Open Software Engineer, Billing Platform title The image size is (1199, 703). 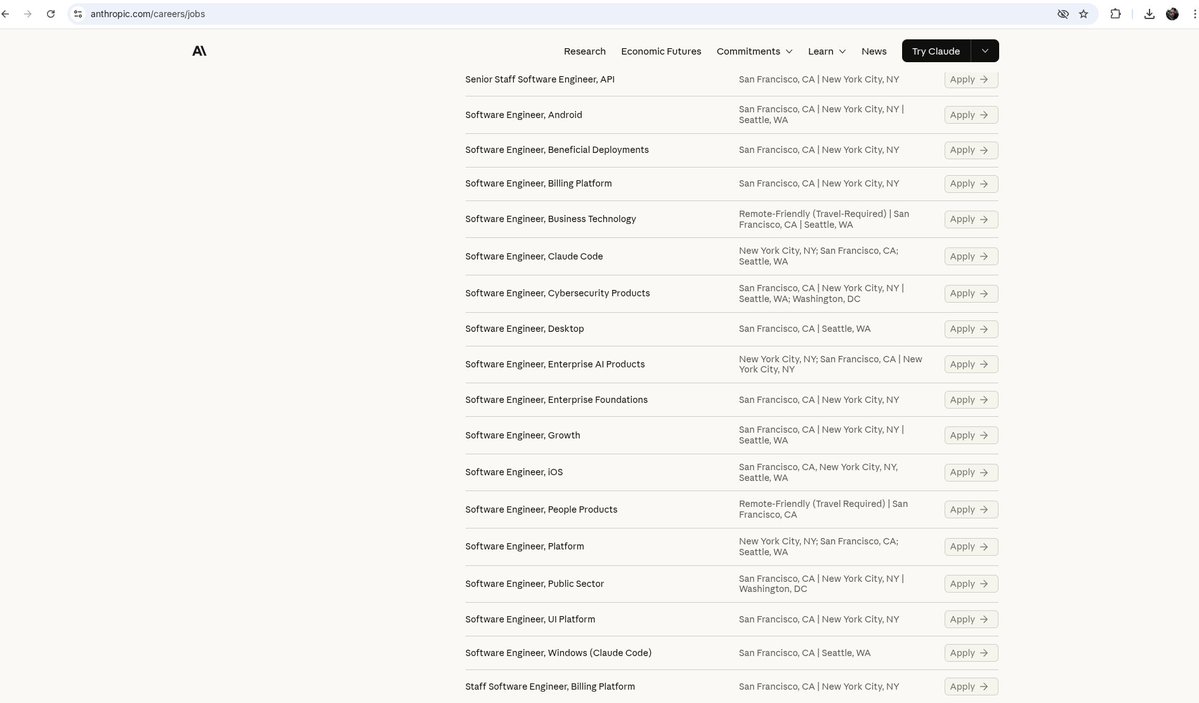(x=538, y=184)
